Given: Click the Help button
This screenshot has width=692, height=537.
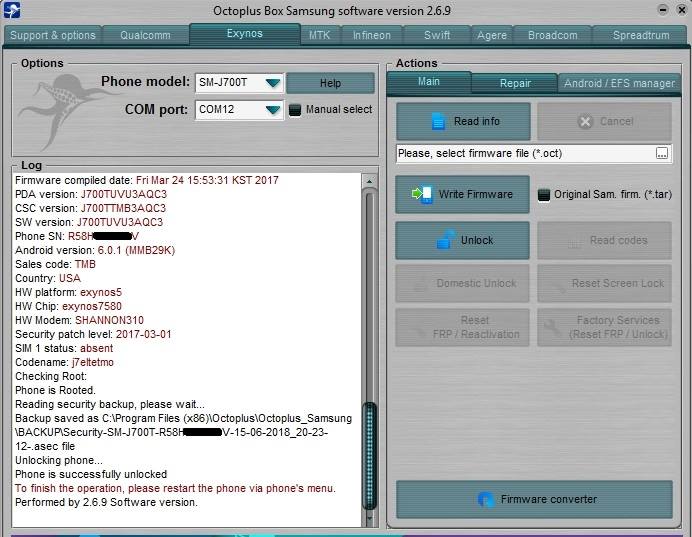Looking at the screenshot, I should (x=330, y=83).
